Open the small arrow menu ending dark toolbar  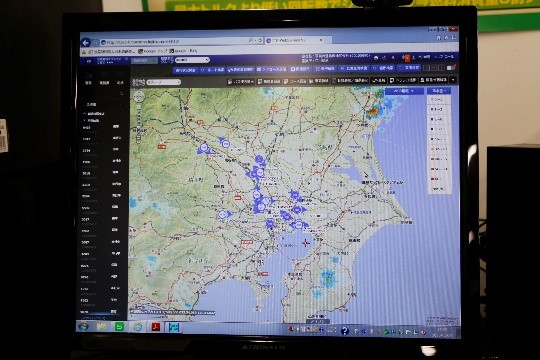coord(453,80)
